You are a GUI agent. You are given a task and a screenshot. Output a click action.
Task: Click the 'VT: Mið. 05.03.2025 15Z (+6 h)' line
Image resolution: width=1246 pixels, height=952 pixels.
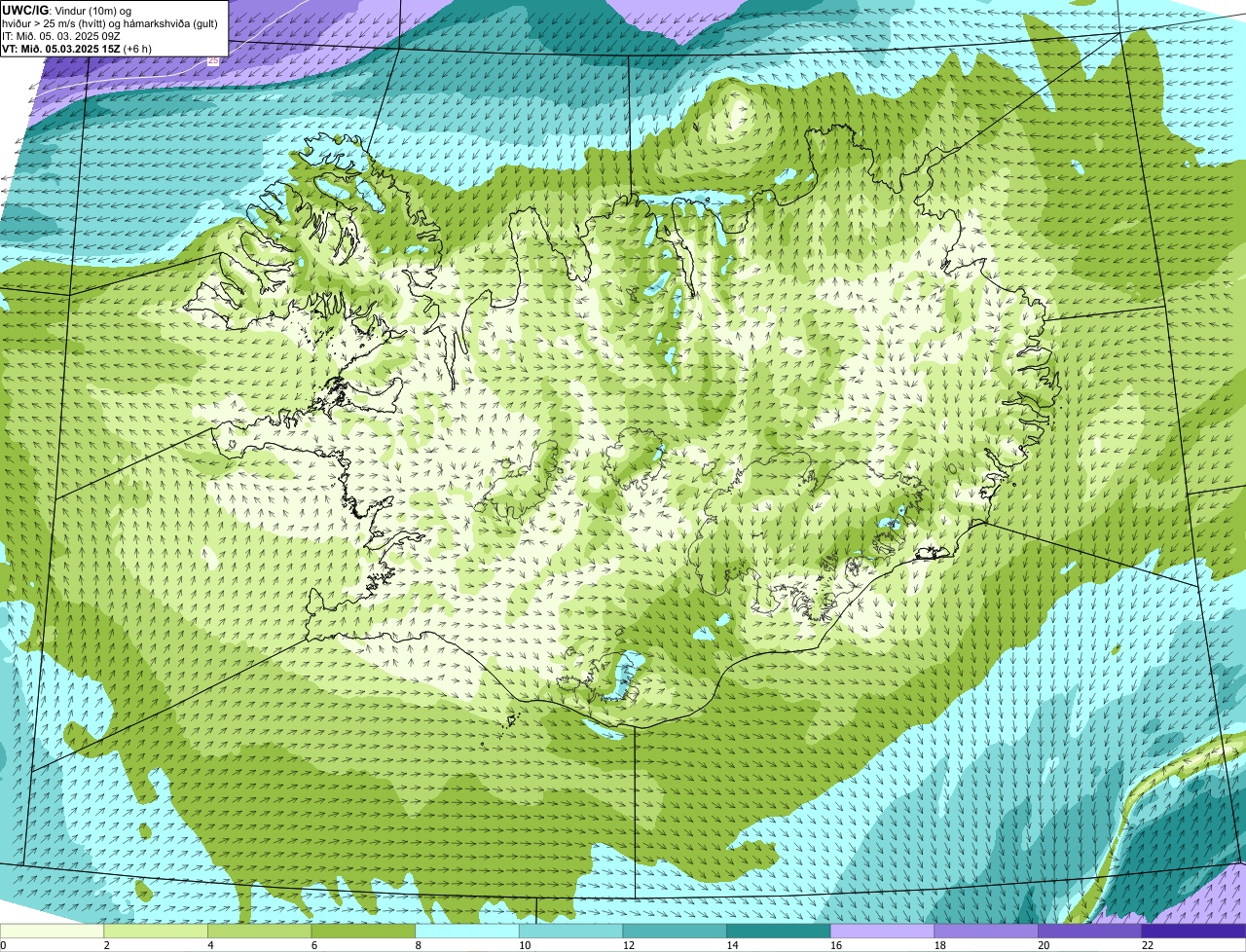pyautogui.click(x=77, y=48)
